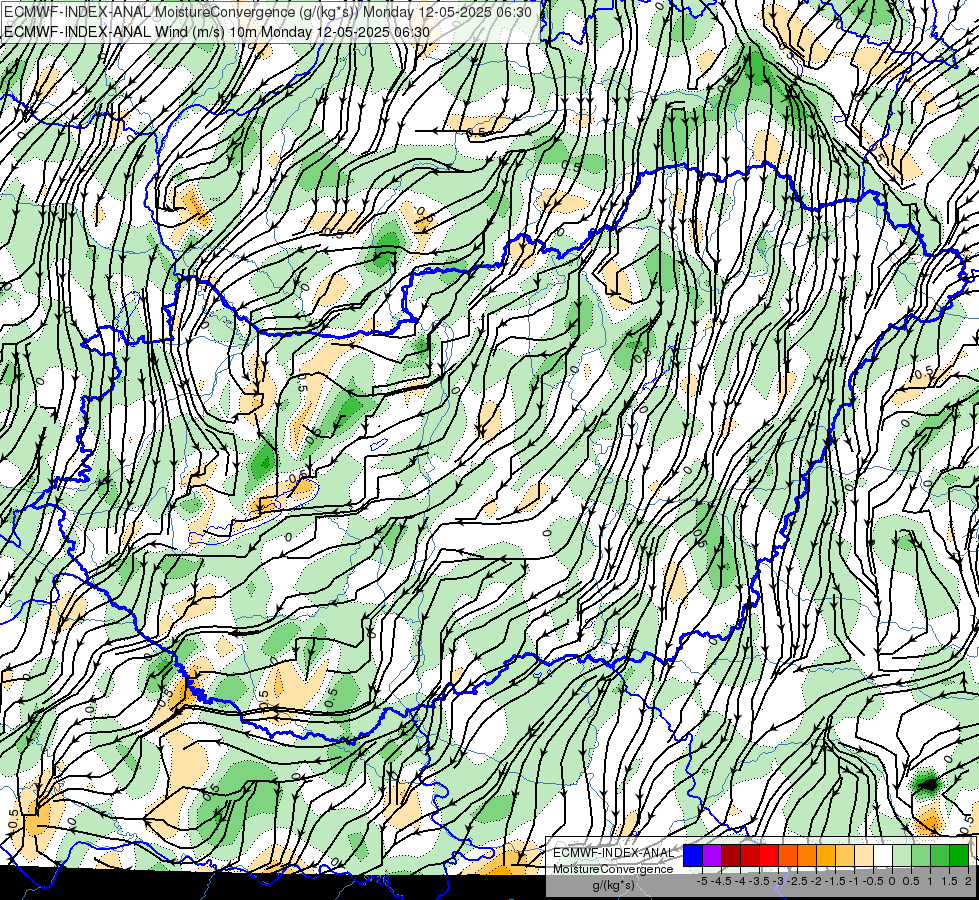
Task: Click the -4 tick label on the legend
Action: [740, 881]
